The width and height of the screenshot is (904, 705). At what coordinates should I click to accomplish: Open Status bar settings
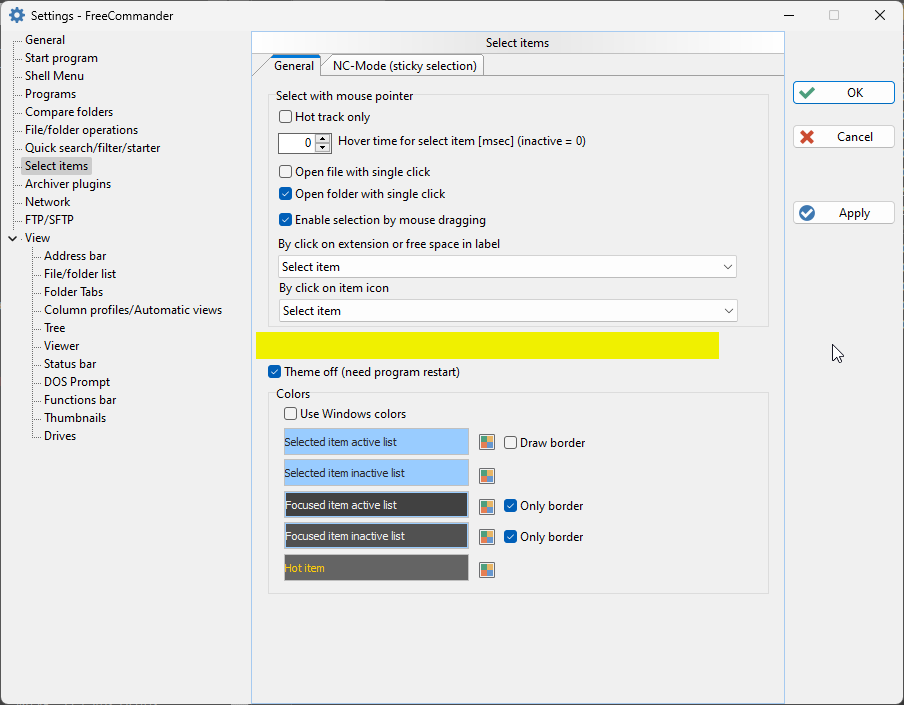[x=70, y=364]
